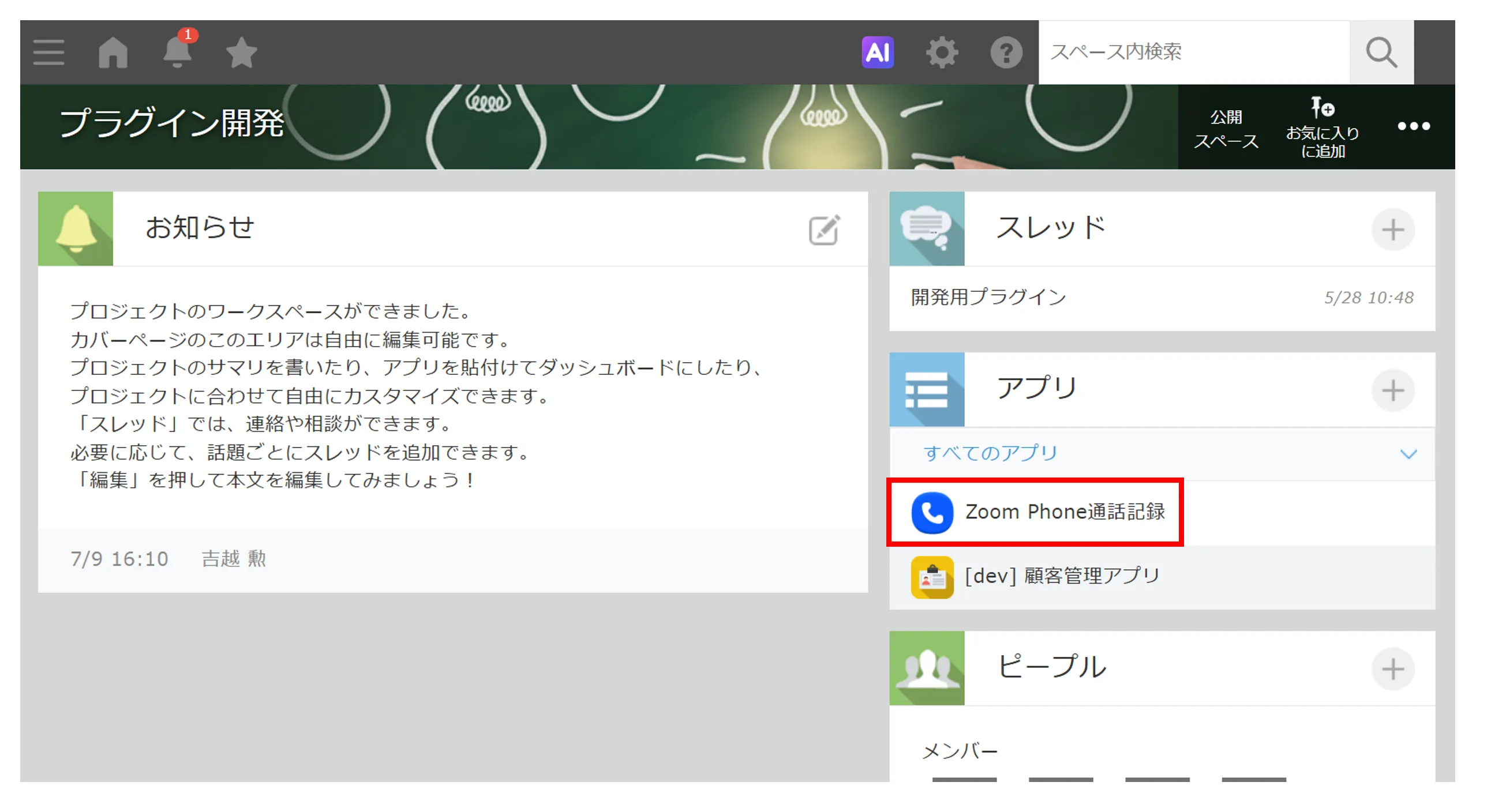The height and width of the screenshot is (812, 1491).
Task: Add a new thread with plus button
Action: (x=1392, y=230)
